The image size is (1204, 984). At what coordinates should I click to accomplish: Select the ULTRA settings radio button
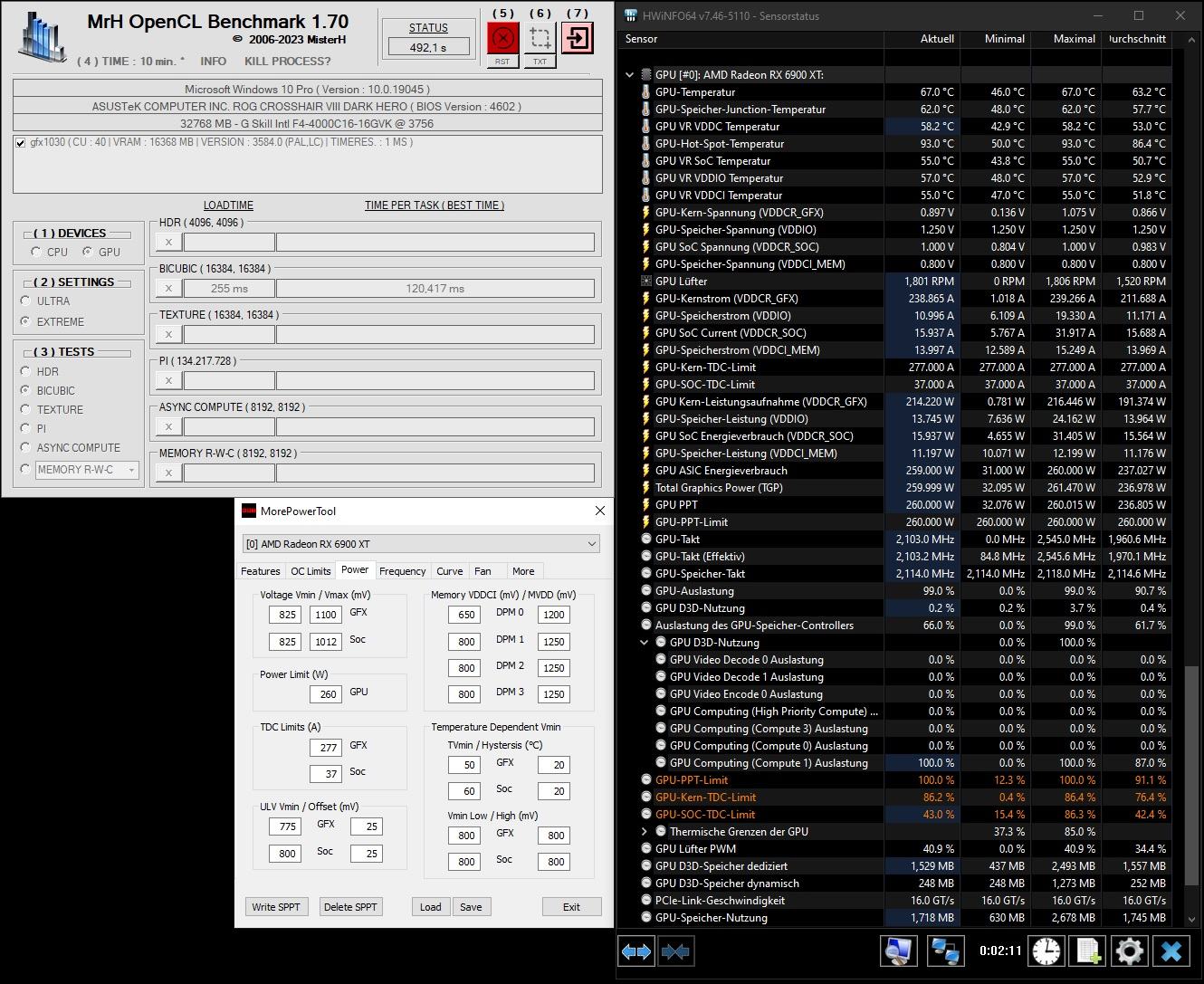(25, 301)
